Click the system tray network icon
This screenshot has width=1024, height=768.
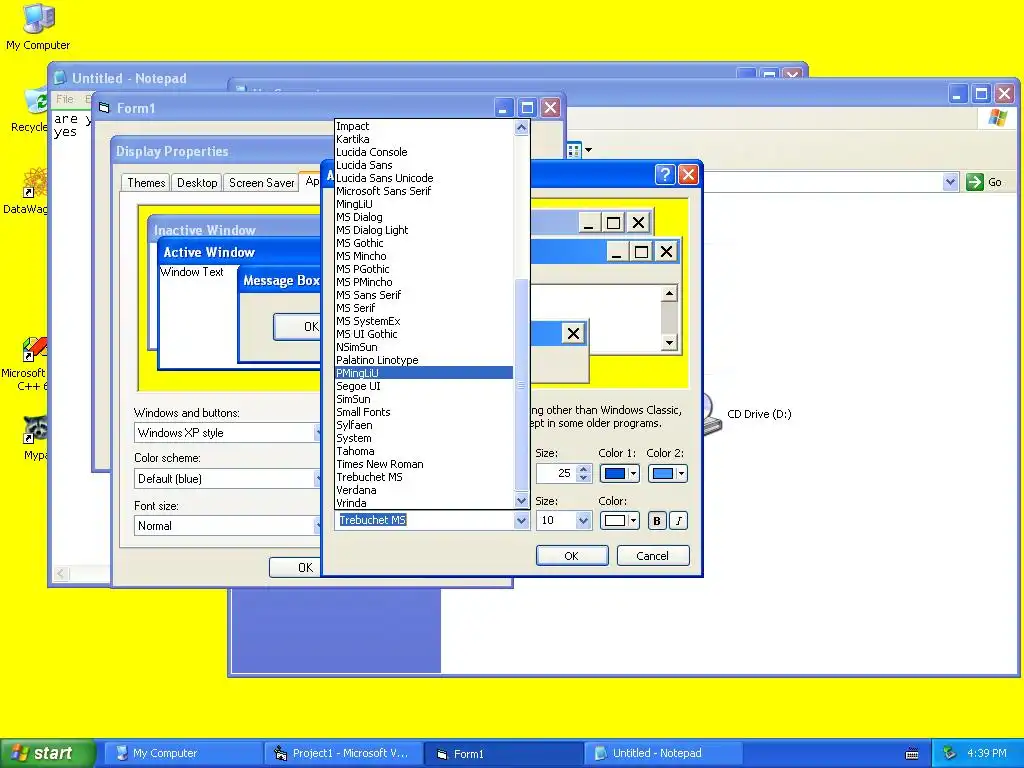950,754
